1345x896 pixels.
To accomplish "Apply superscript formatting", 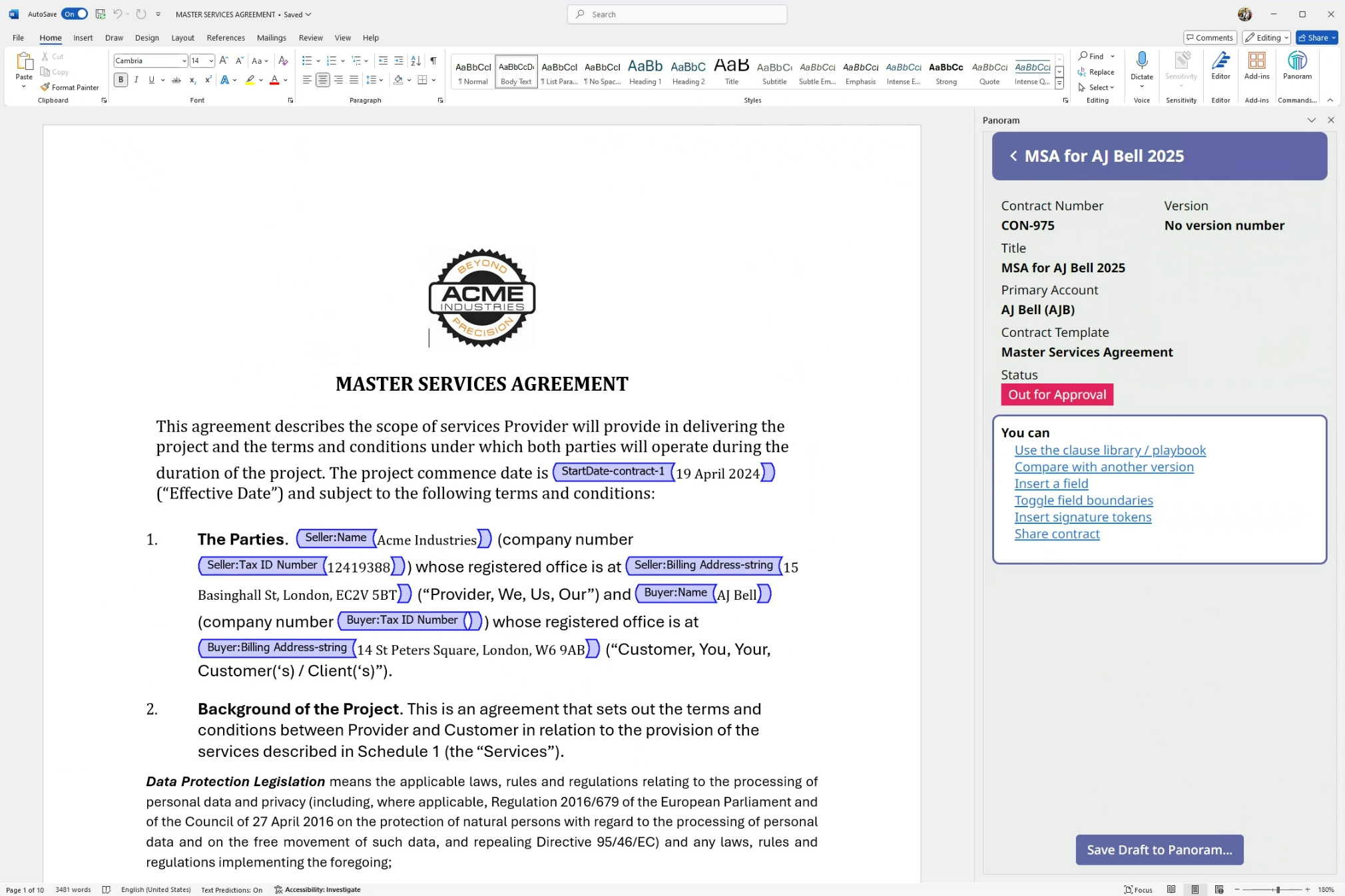I will pyautogui.click(x=208, y=80).
